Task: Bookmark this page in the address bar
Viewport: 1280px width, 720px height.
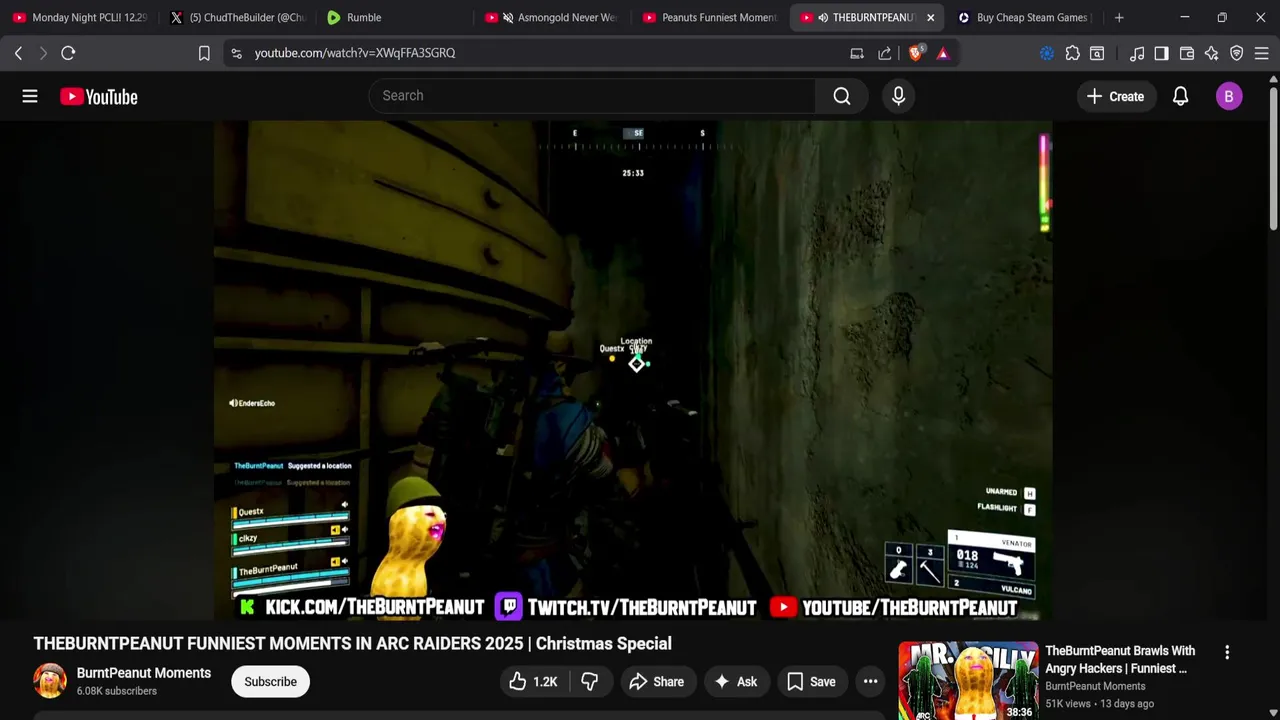Action: click(204, 53)
